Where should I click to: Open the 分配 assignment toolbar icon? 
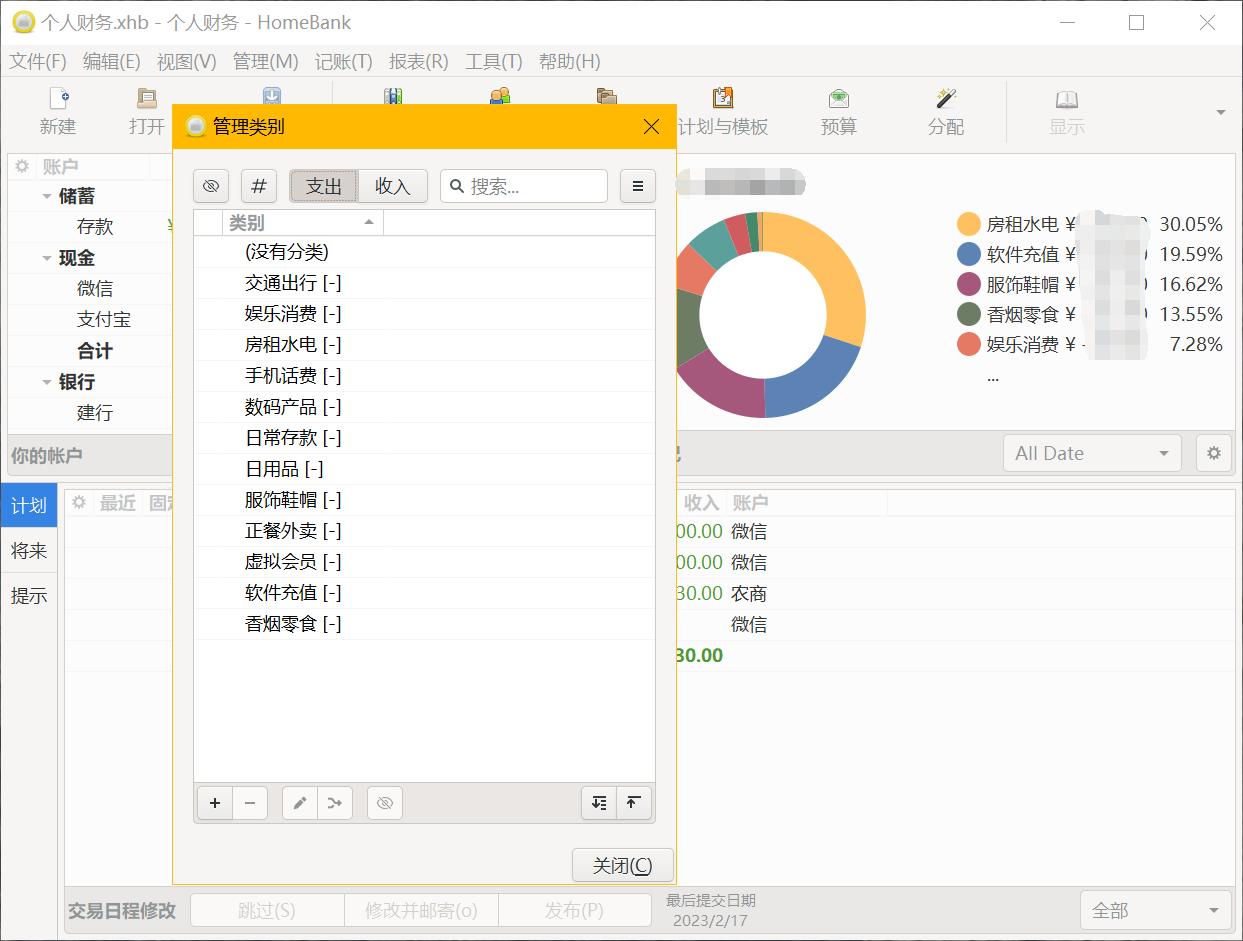point(945,110)
